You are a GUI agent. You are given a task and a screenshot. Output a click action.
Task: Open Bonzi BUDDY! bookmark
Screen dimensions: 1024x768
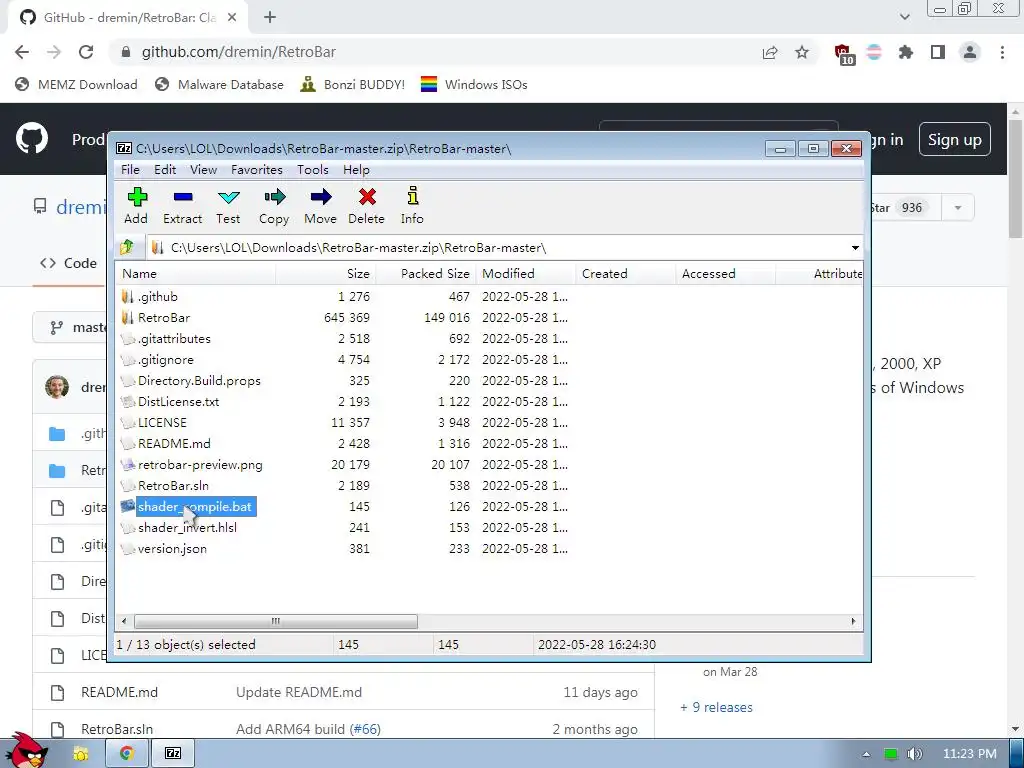point(353,84)
